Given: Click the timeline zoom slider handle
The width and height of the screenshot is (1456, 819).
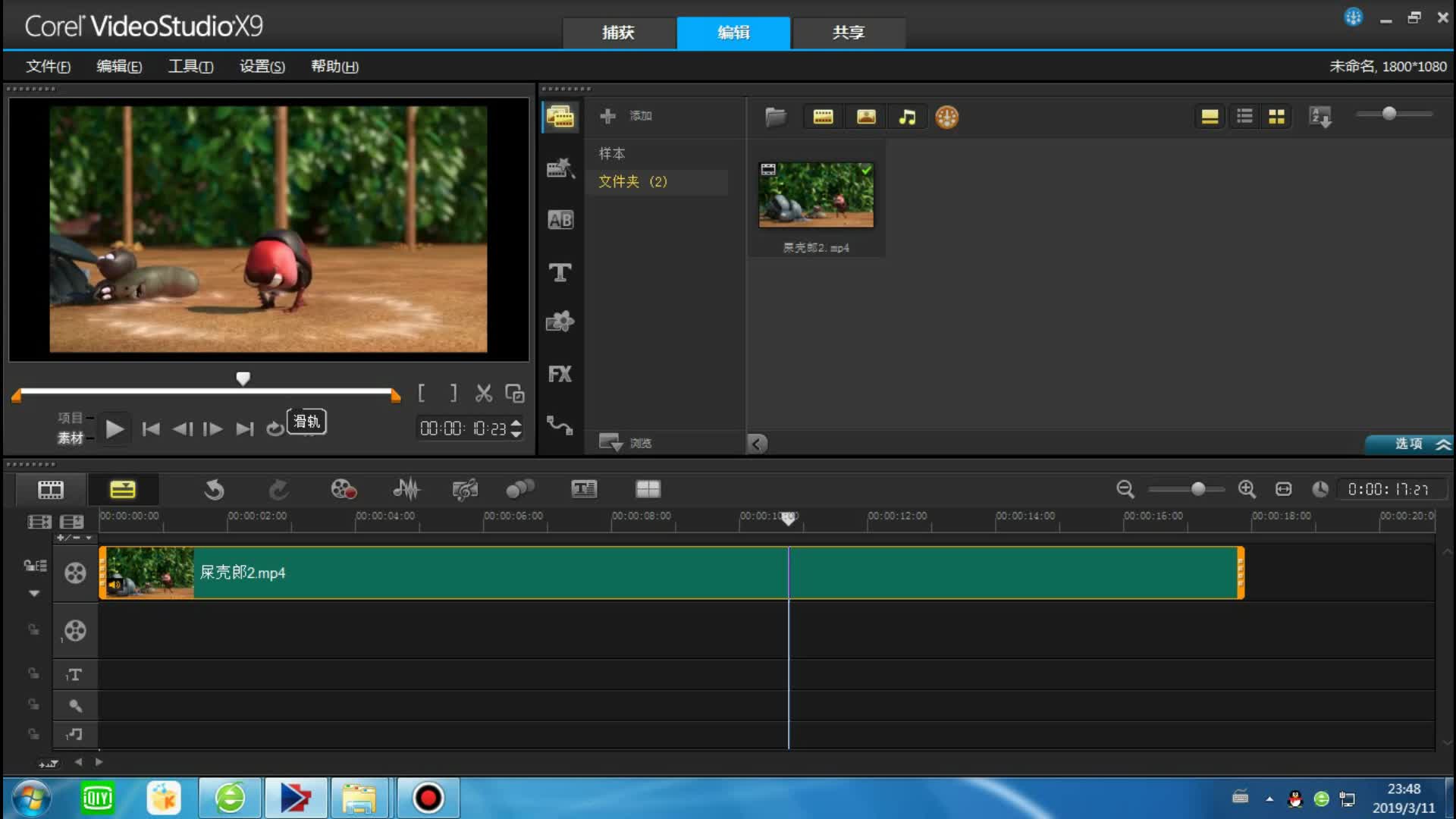Looking at the screenshot, I should click(x=1197, y=489).
